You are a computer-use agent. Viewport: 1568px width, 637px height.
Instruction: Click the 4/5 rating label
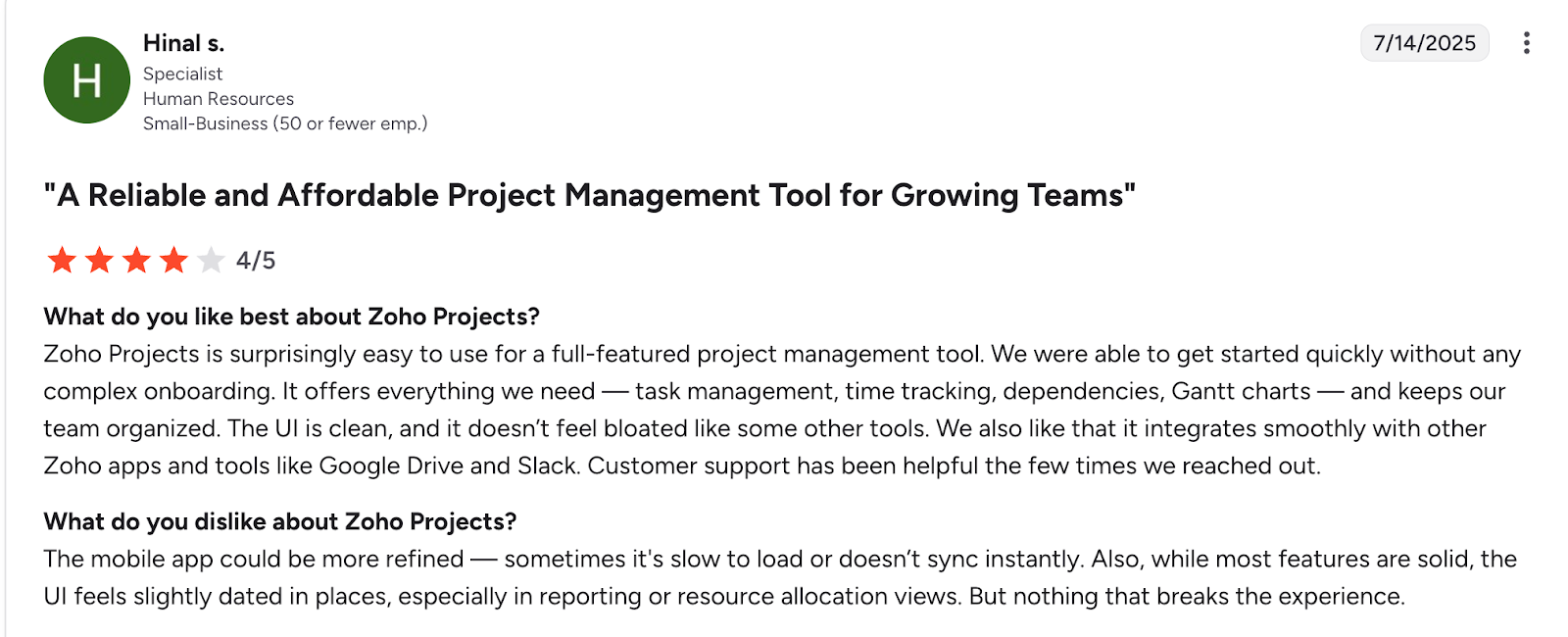tap(255, 261)
